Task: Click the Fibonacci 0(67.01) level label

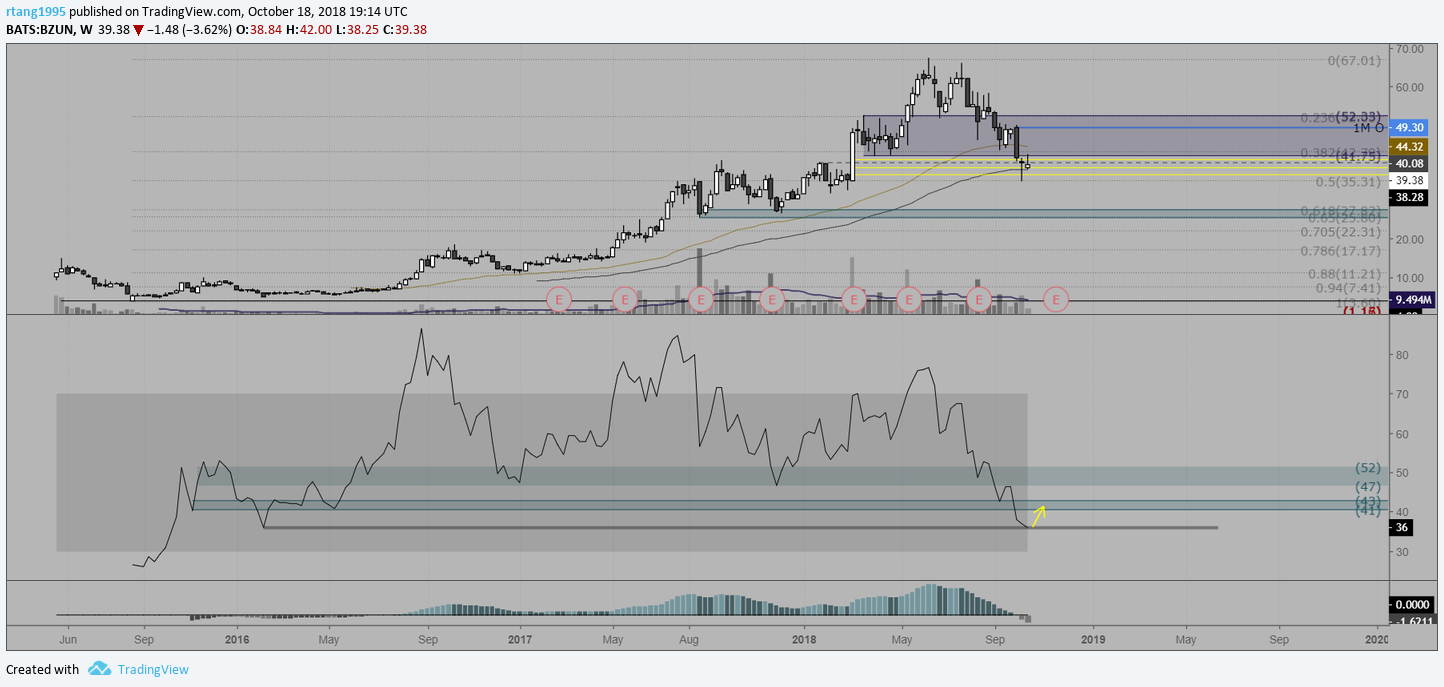Action: [1354, 60]
